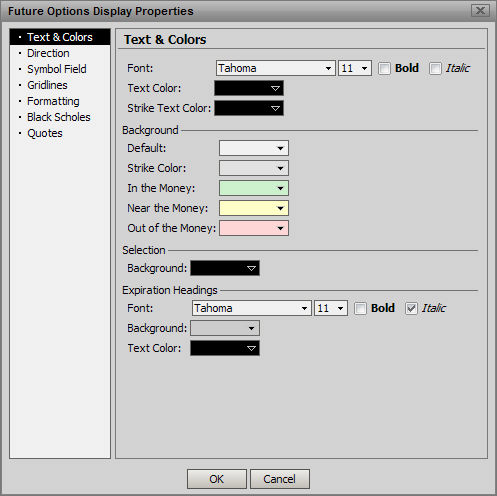Enable Bold for the main font
The height and width of the screenshot is (496, 497).
click(x=384, y=68)
